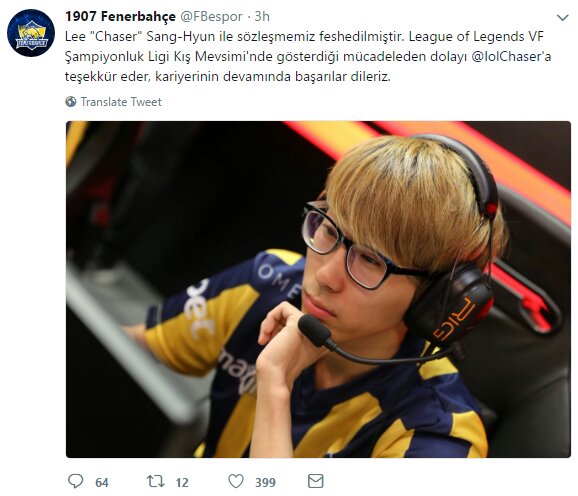
Task: Open the 1907 Fenerbahçe profile avatar
Action: (31, 33)
